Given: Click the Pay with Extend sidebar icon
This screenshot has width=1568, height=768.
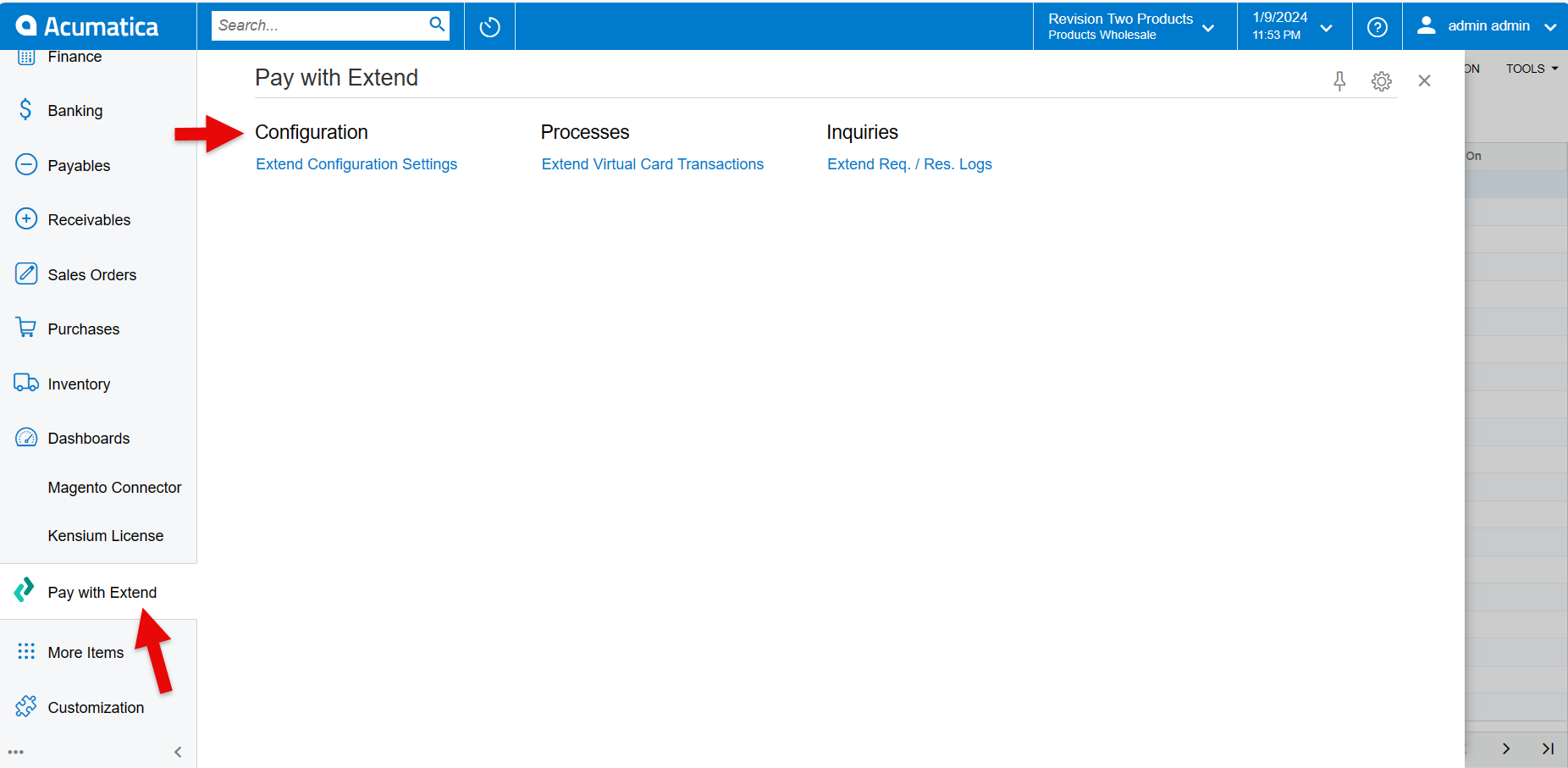Looking at the screenshot, I should pyautogui.click(x=23, y=591).
